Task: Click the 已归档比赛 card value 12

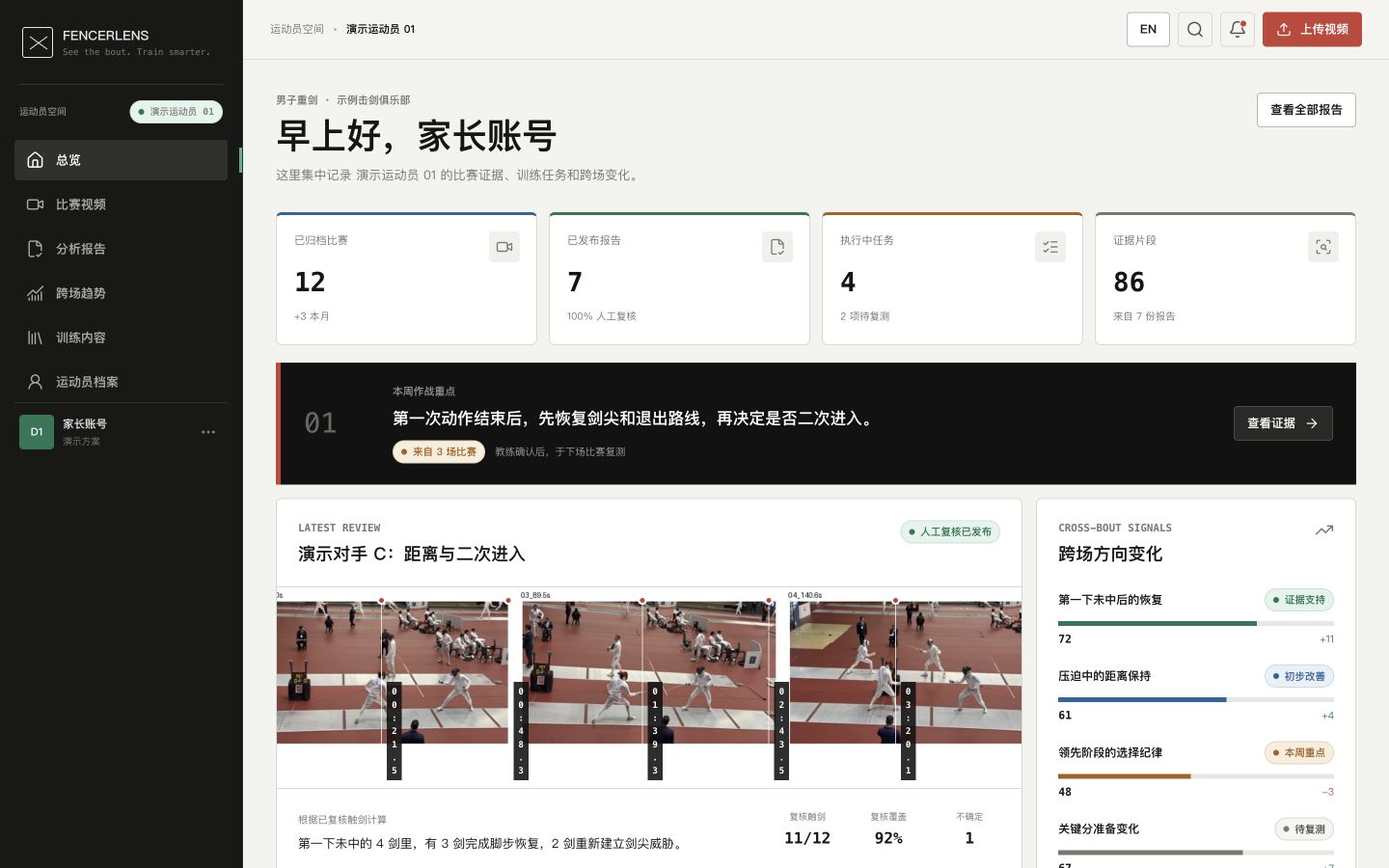Action: pos(310,282)
